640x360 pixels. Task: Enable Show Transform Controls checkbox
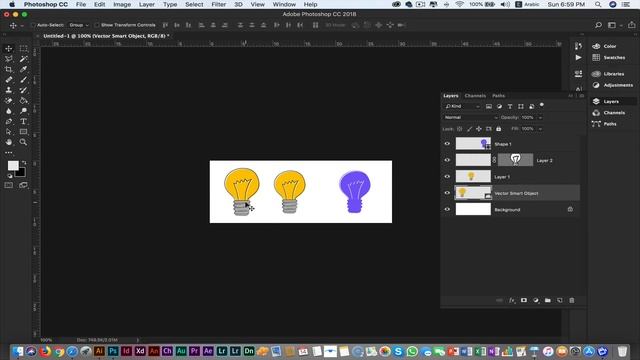(x=97, y=25)
